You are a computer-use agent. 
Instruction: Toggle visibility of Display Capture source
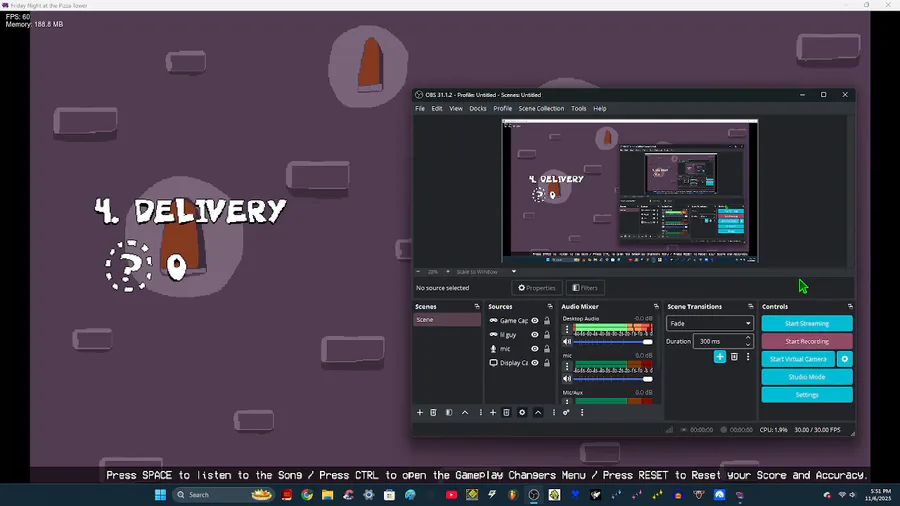point(534,363)
